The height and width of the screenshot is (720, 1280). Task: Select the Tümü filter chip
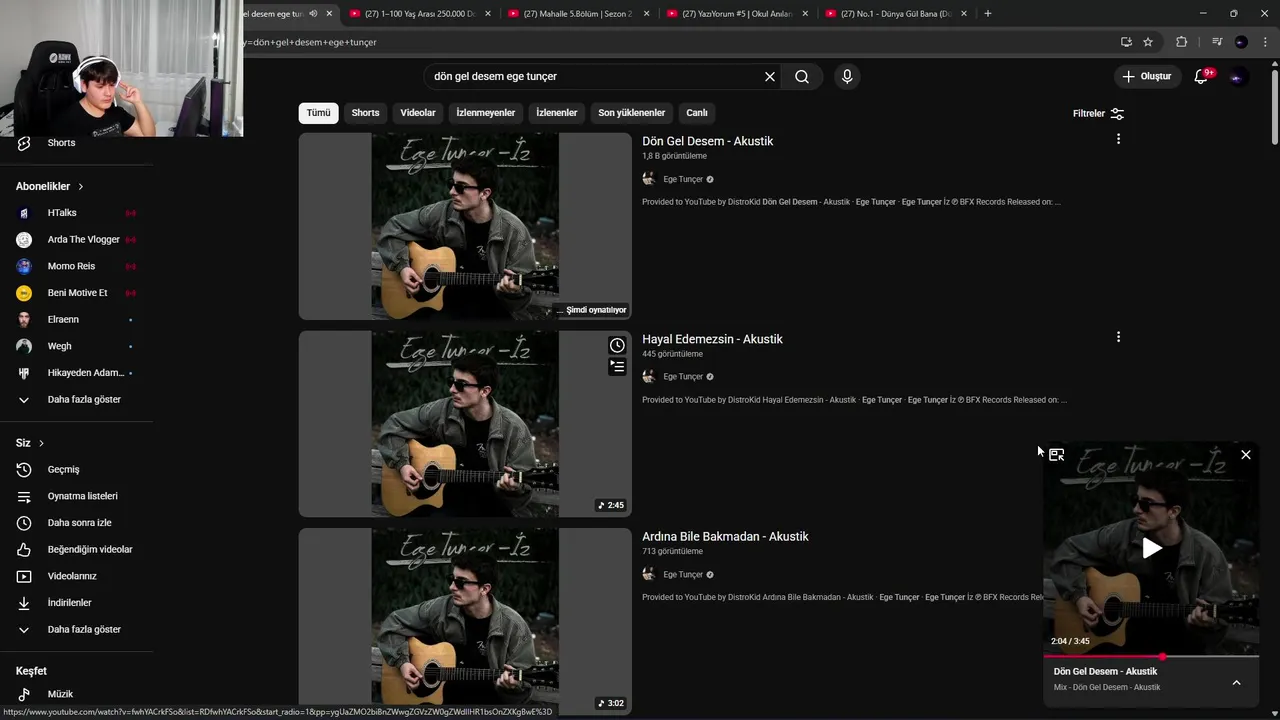coord(318,113)
